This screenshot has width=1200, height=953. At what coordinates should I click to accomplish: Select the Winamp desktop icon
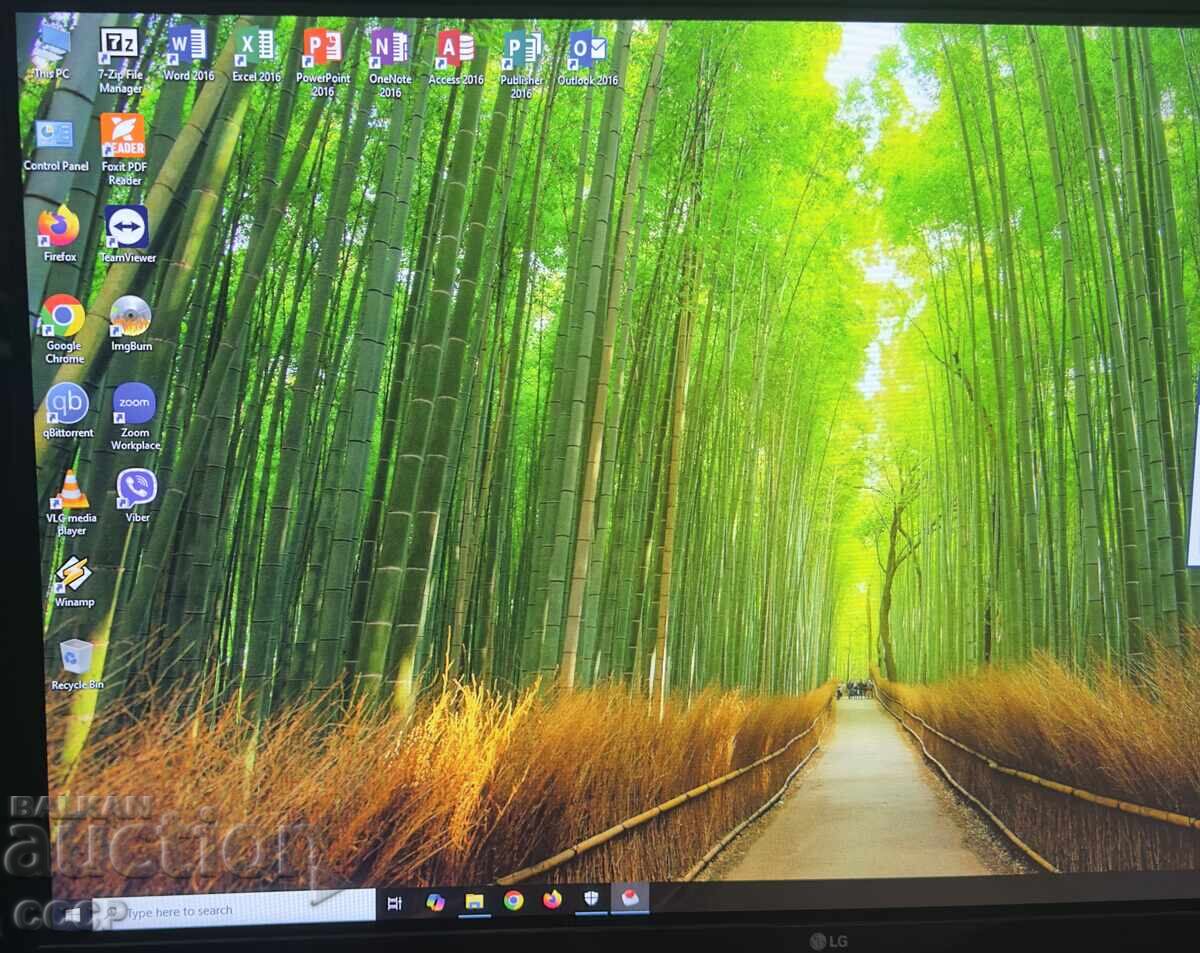[74, 582]
